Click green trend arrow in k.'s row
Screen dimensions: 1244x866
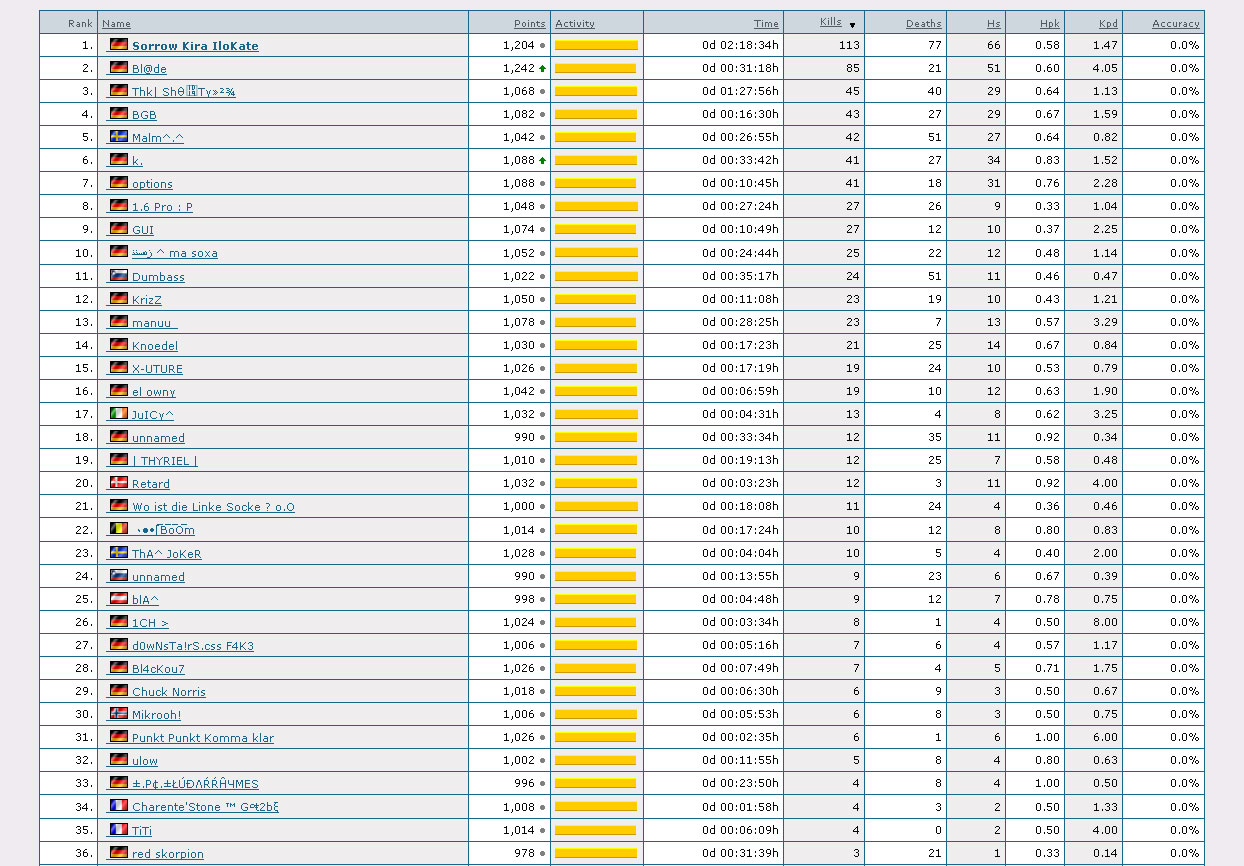click(x=542, y=160)
